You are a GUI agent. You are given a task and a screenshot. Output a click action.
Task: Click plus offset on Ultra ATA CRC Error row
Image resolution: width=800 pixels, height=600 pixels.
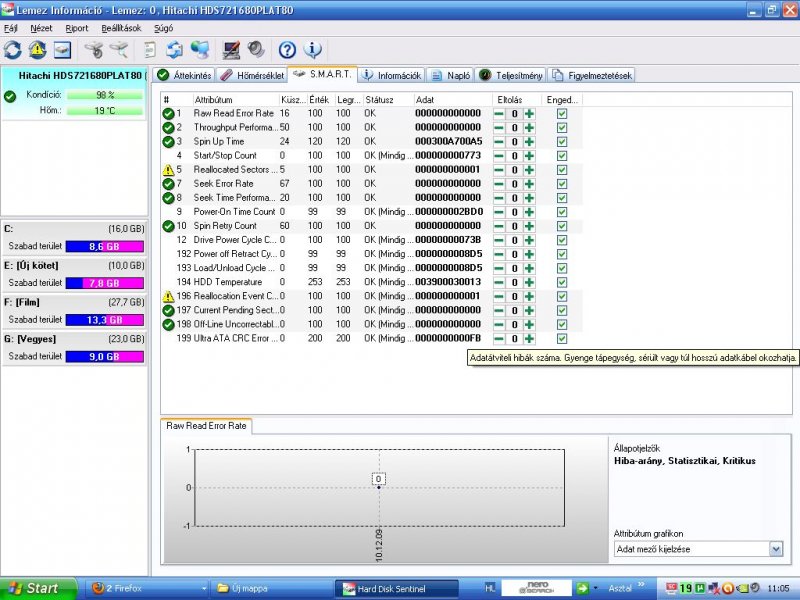click(x=529, y=338)
